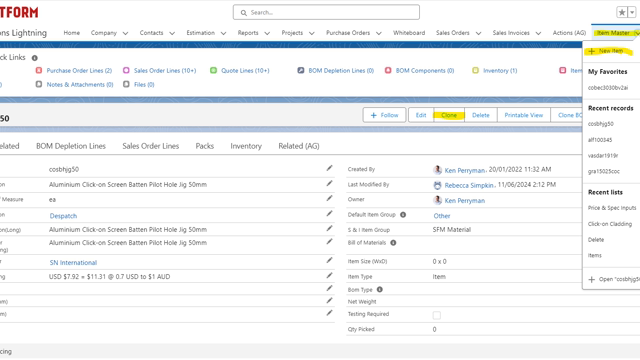
Task: Click the Edit button
Action: point(421,115)
